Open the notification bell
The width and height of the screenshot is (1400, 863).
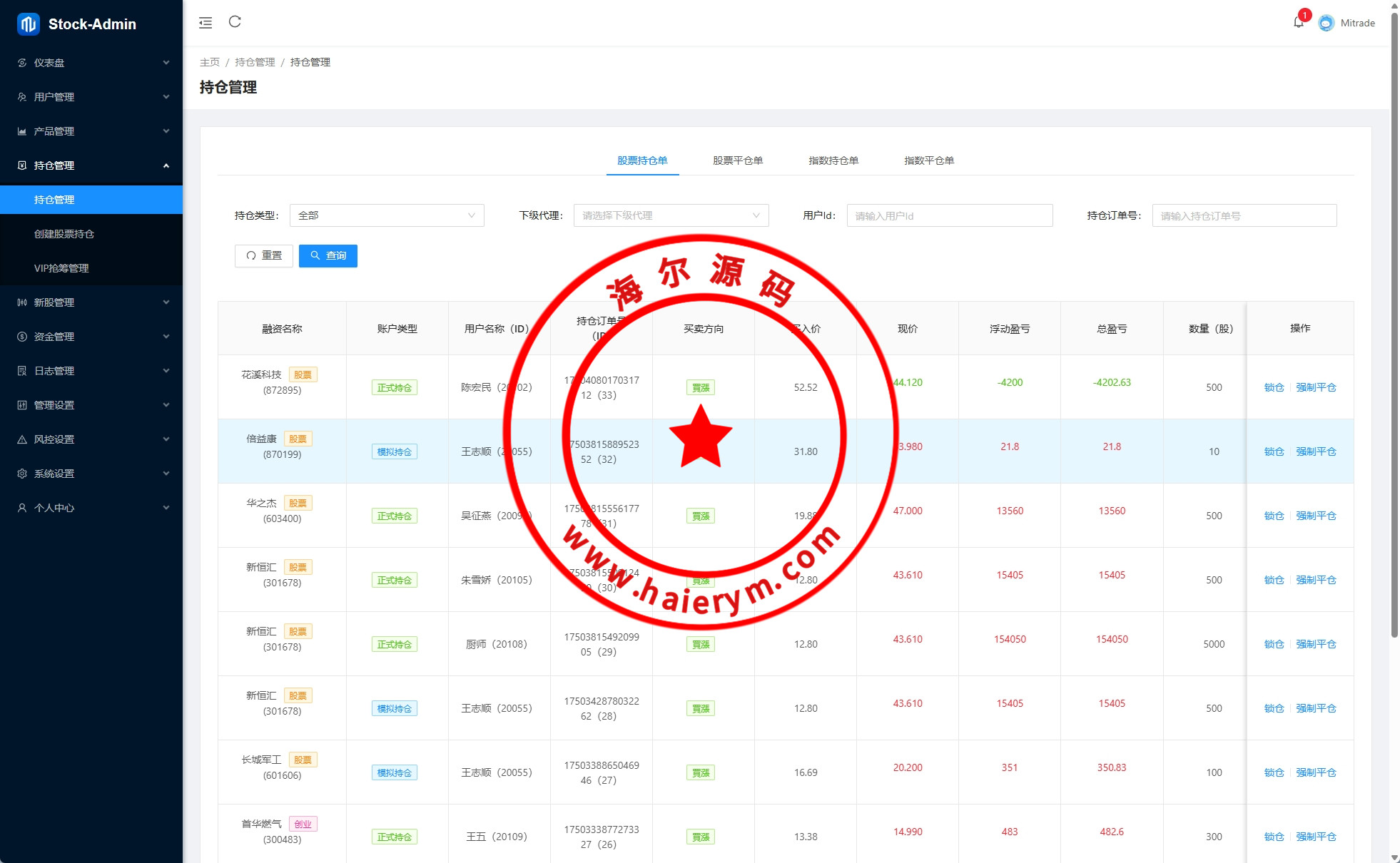1298,22
